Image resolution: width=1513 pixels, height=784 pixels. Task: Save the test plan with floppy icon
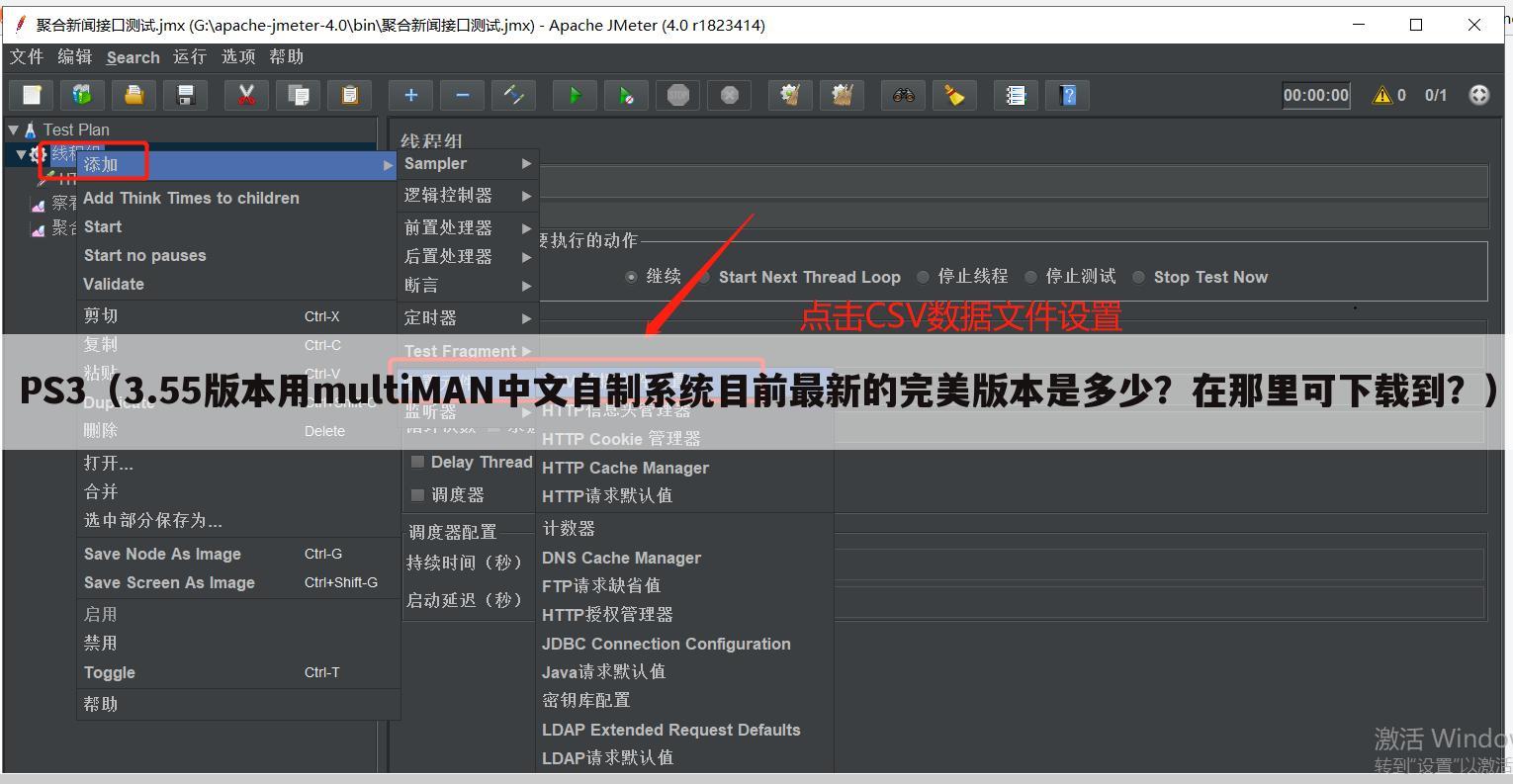(185, 95)
